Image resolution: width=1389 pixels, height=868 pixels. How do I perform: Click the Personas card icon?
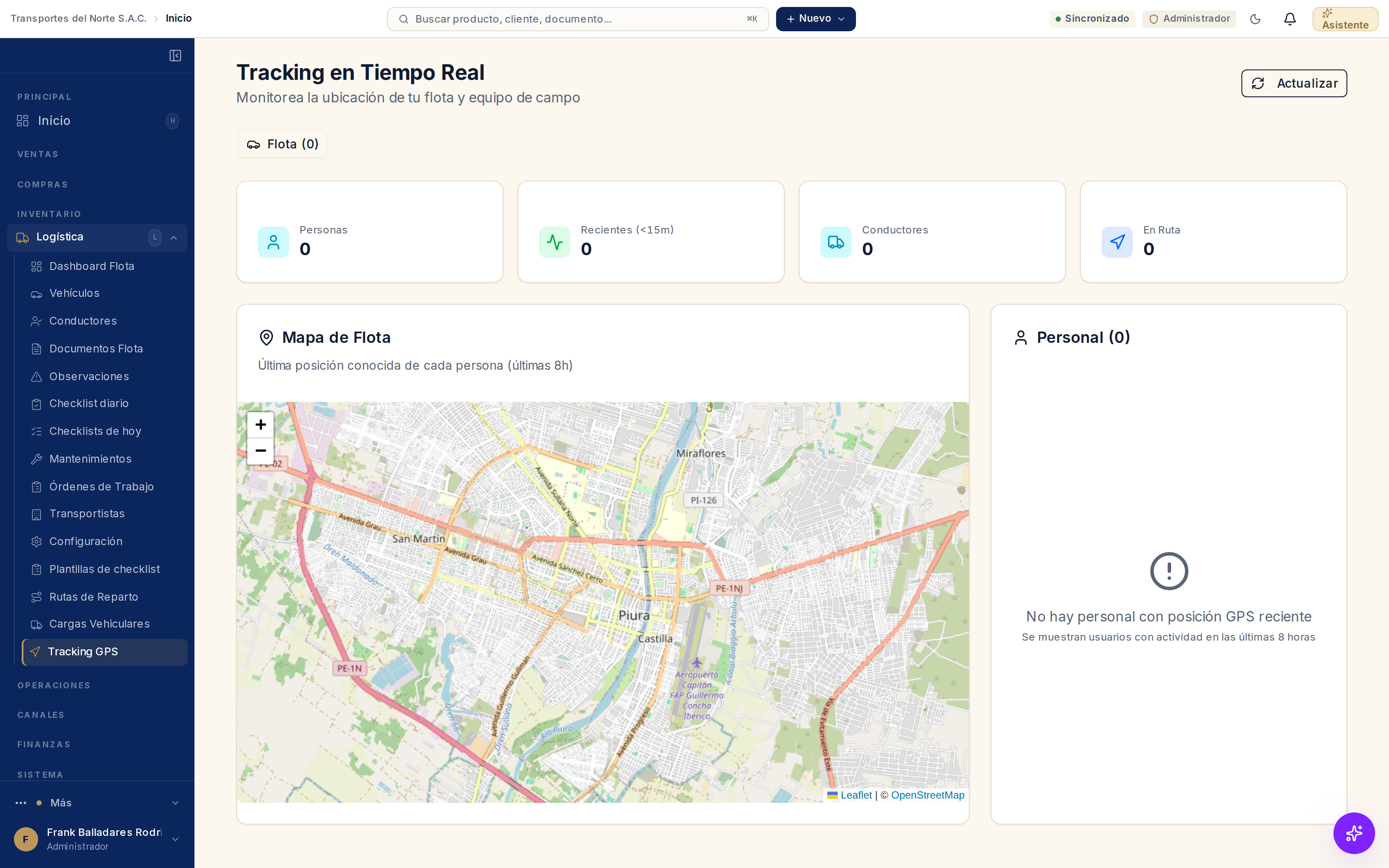tap(273, 242)
